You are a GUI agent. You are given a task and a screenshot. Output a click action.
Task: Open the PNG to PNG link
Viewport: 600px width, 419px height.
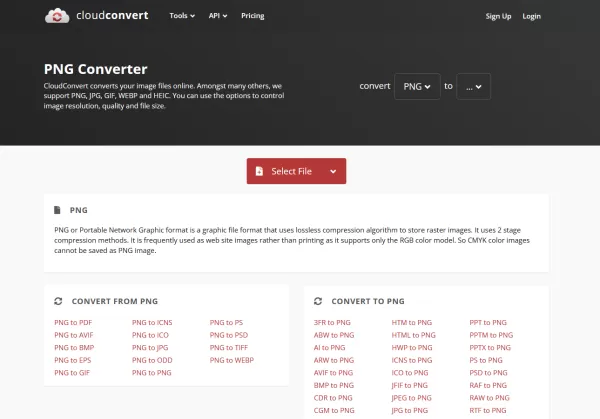pyautogui.click(x=152, y=373)
